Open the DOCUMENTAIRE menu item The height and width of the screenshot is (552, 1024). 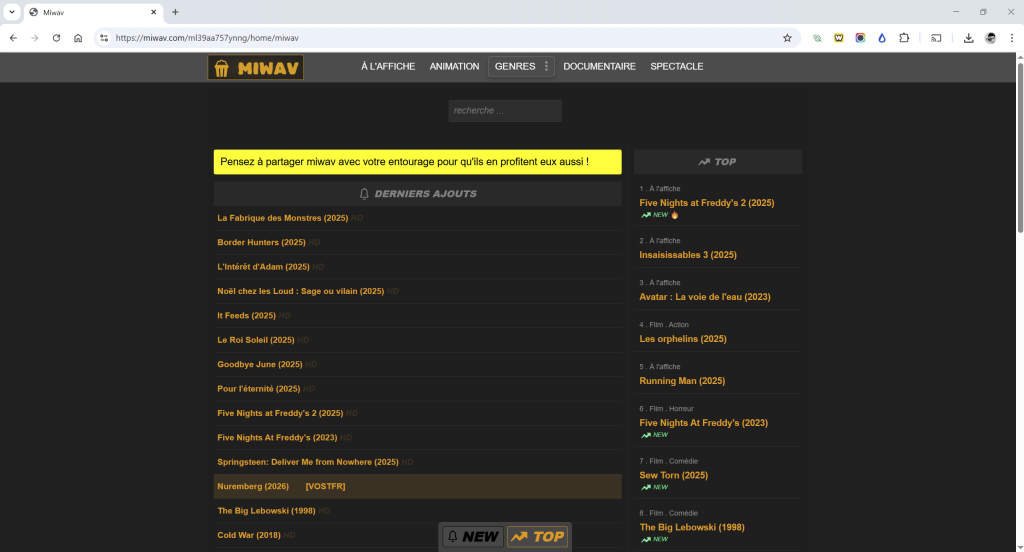click(599, 66)
